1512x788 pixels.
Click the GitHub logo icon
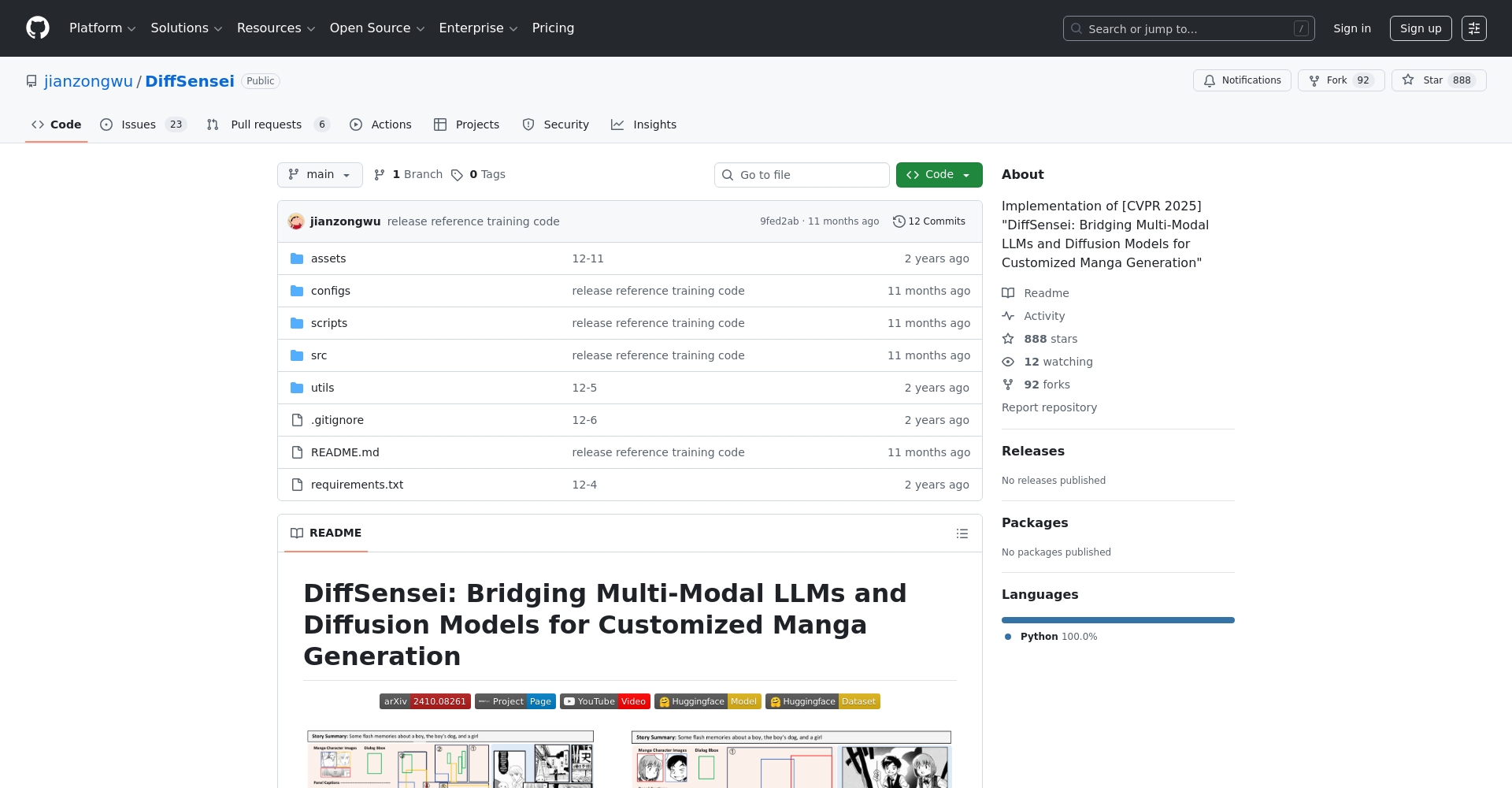(x=37, y=28)
